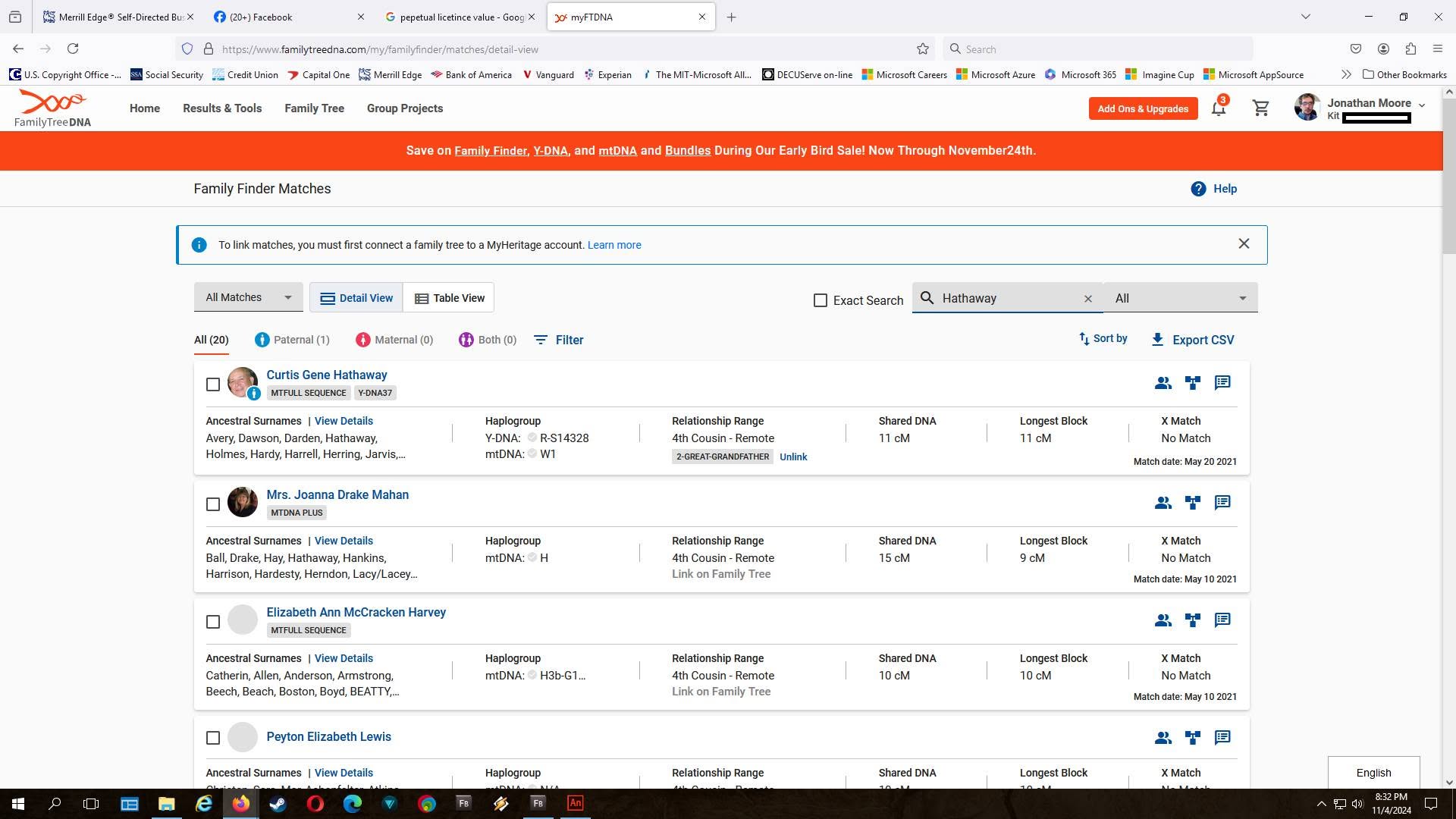
Task: Switch to Table View
Action: point(449,298)
